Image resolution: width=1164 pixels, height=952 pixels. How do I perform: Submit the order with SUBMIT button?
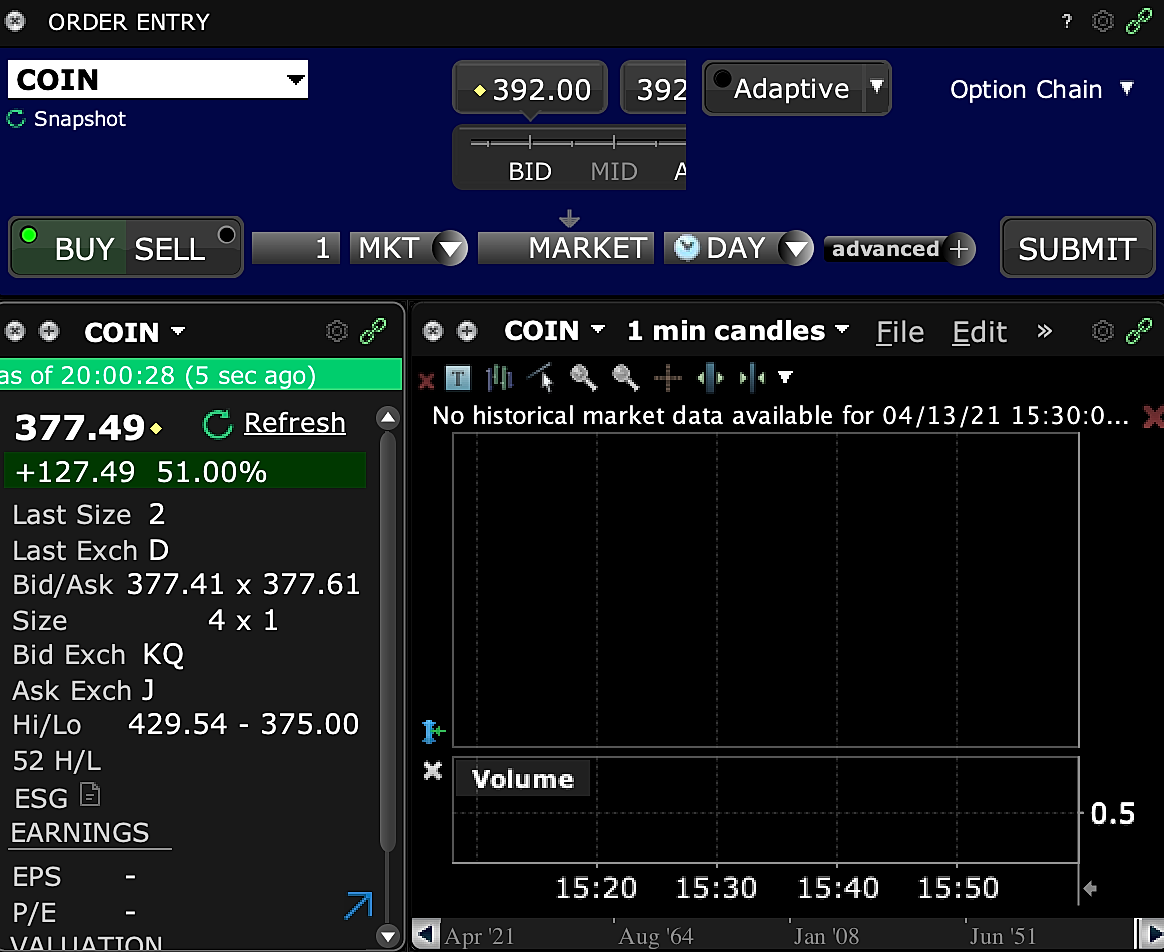(1077, 248)
